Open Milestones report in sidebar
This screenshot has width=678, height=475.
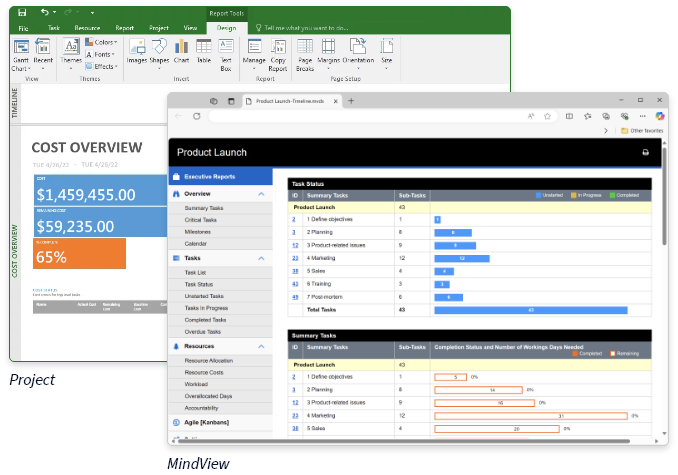pyautogui.click(x=221, y=232)
